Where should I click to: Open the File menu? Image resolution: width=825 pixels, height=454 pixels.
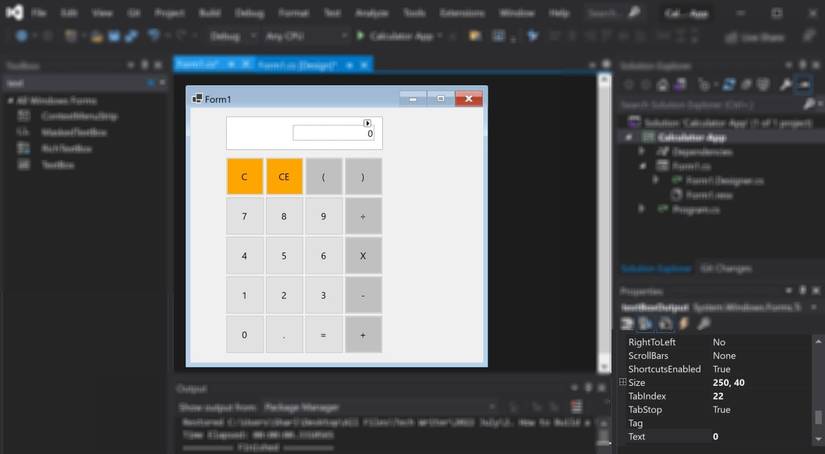[x=38, y=13]
